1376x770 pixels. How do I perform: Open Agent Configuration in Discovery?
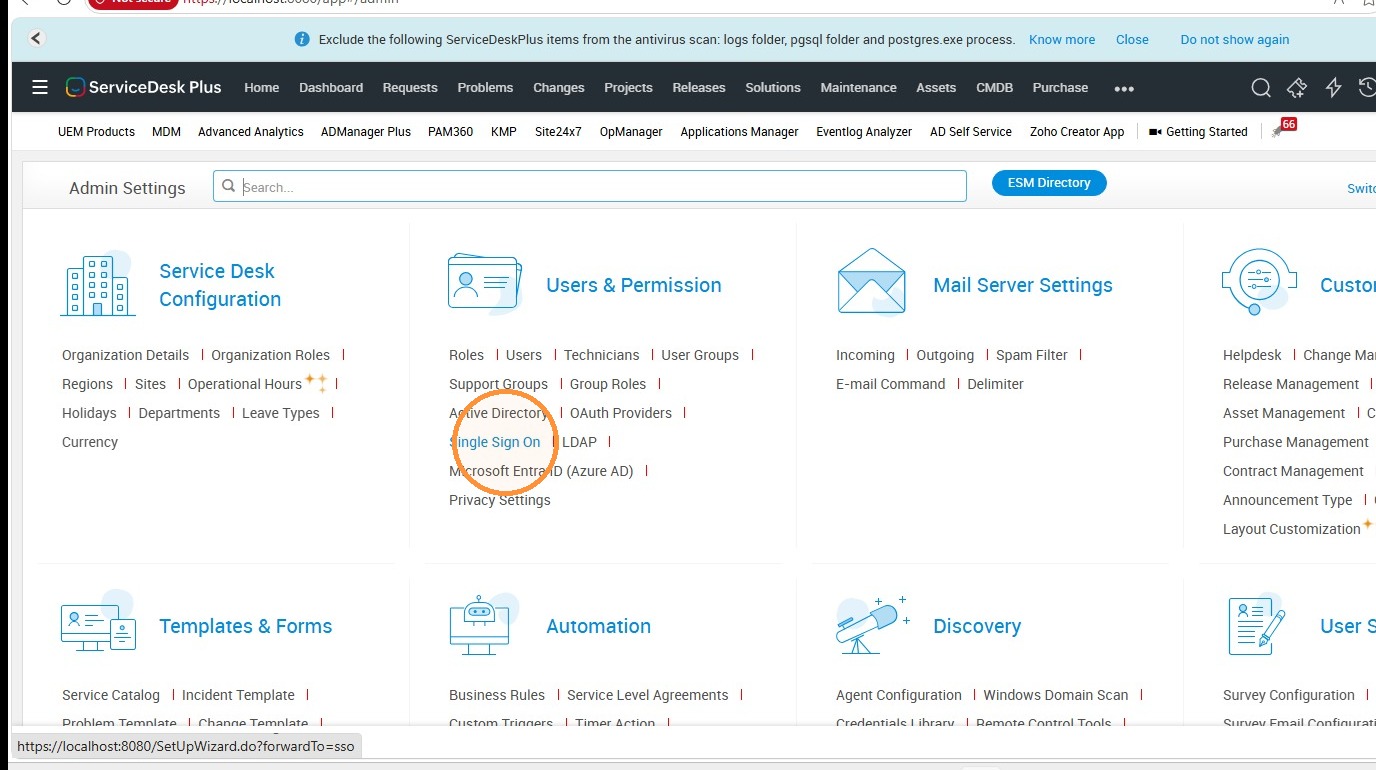pyautogui.click(x=899, y=695)
